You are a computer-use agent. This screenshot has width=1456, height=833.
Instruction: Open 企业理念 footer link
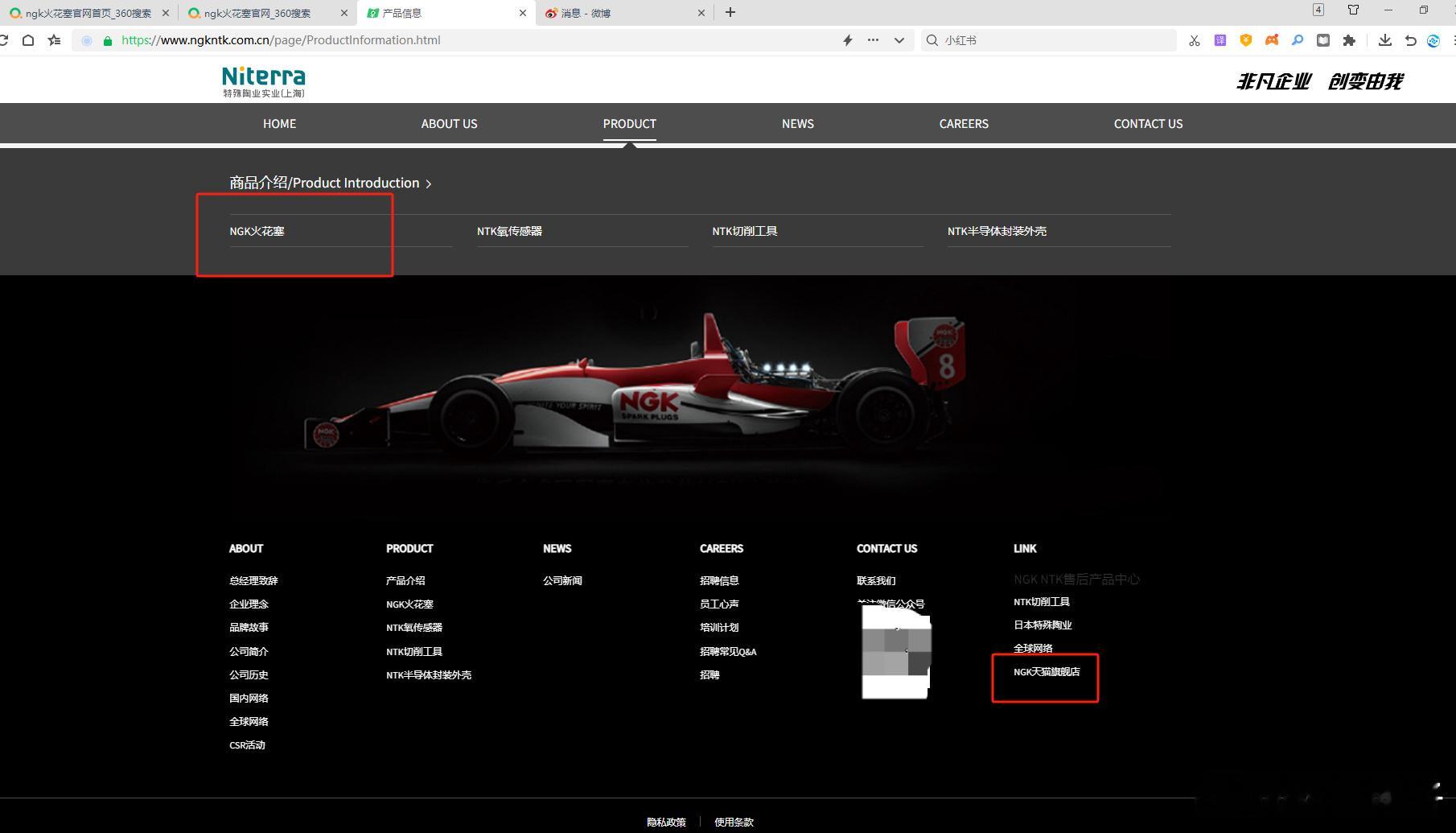coord(249,604)
